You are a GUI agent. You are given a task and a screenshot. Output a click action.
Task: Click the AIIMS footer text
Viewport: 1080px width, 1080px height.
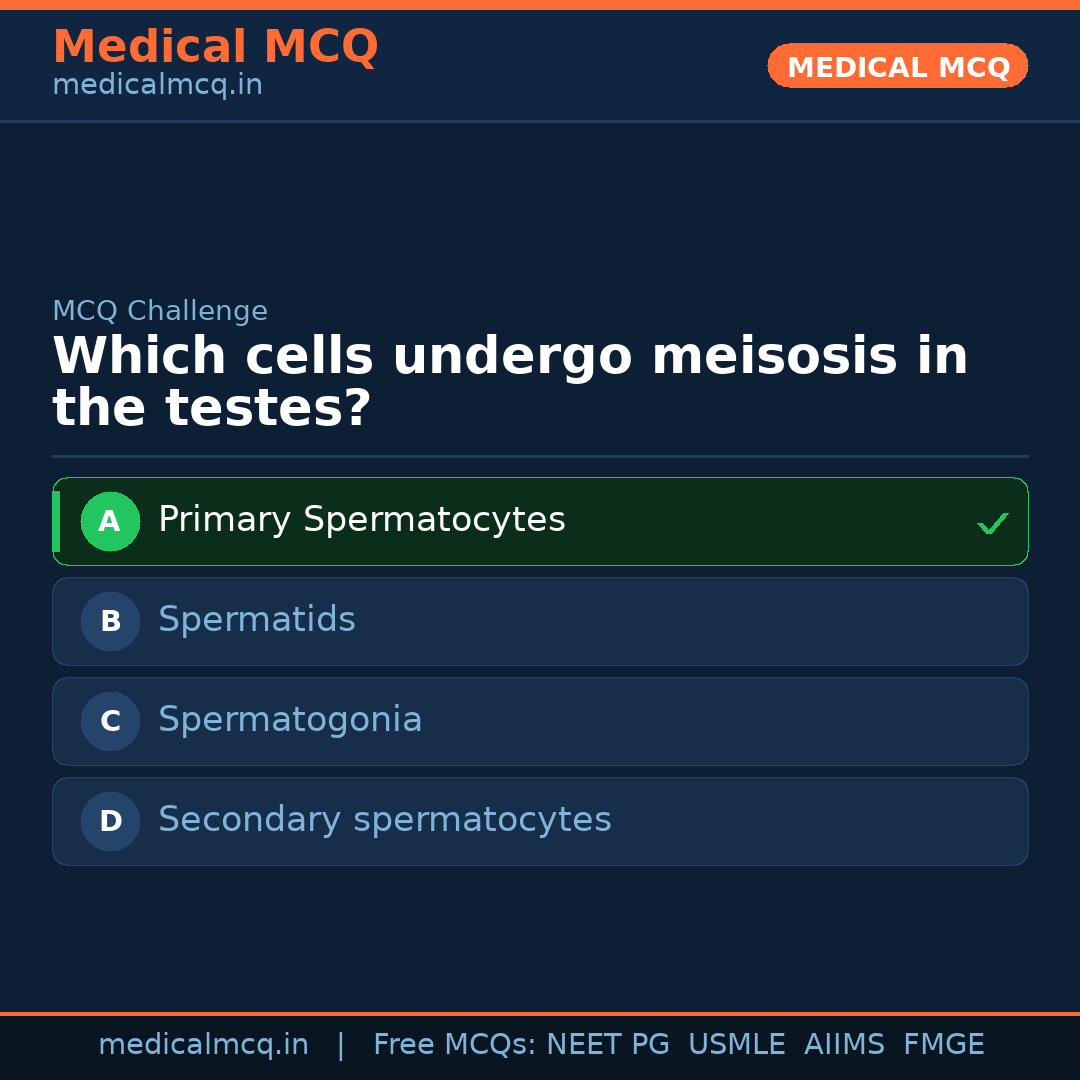pos(844,1045)
